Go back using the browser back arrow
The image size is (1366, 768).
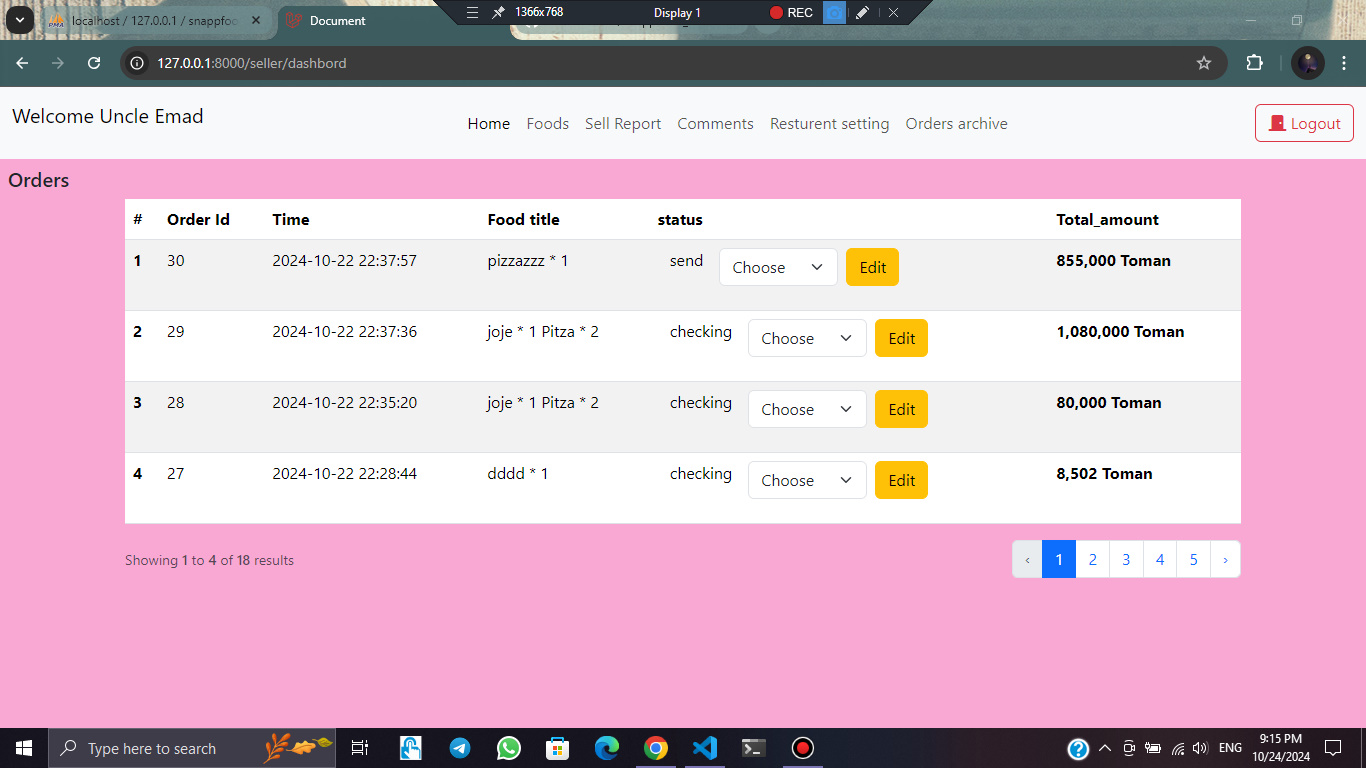coord(22,63)
